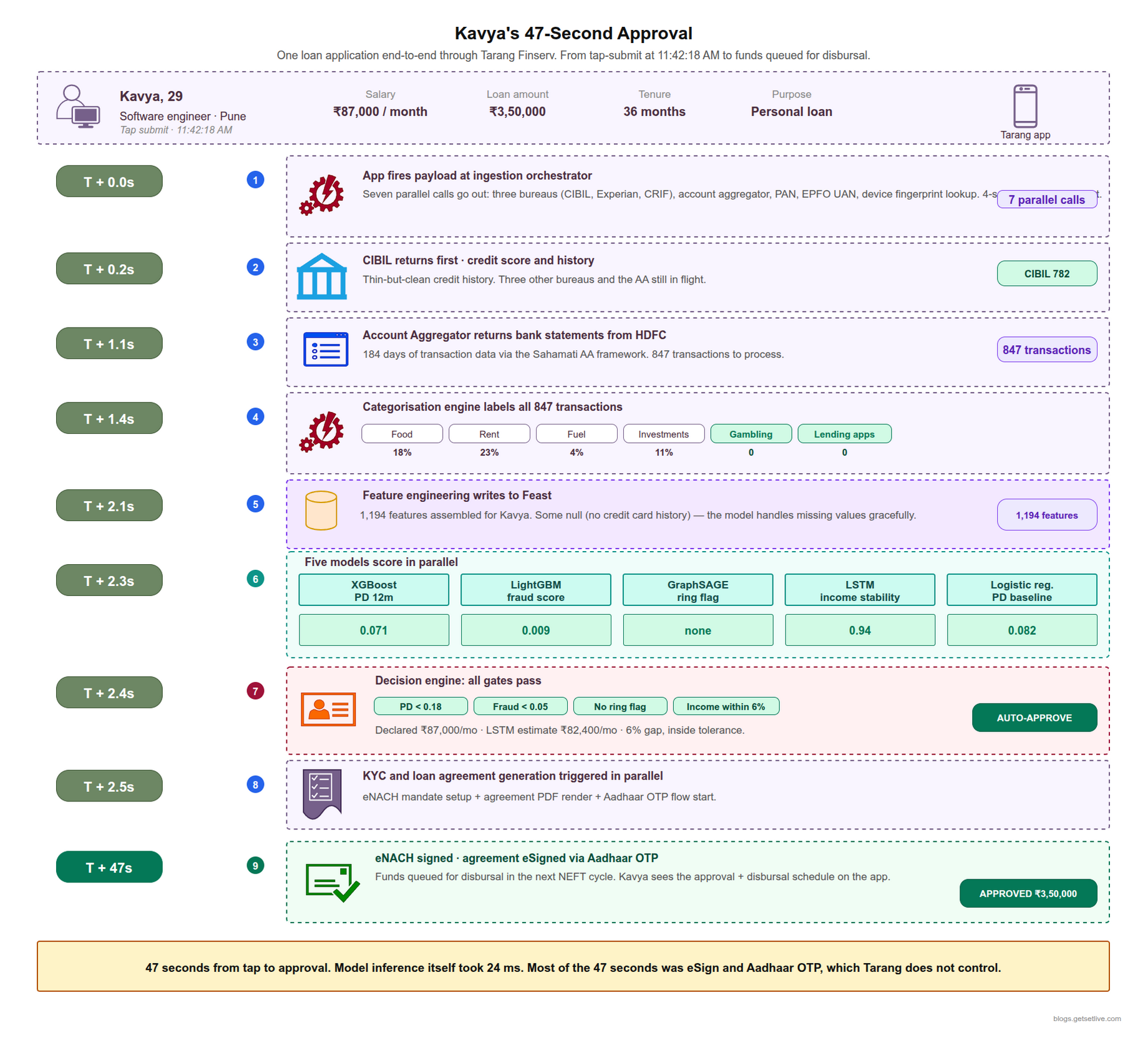Click the AUTO-APPROVE button
The image size is (1148, 1061).
click(x=1034, y=718)
